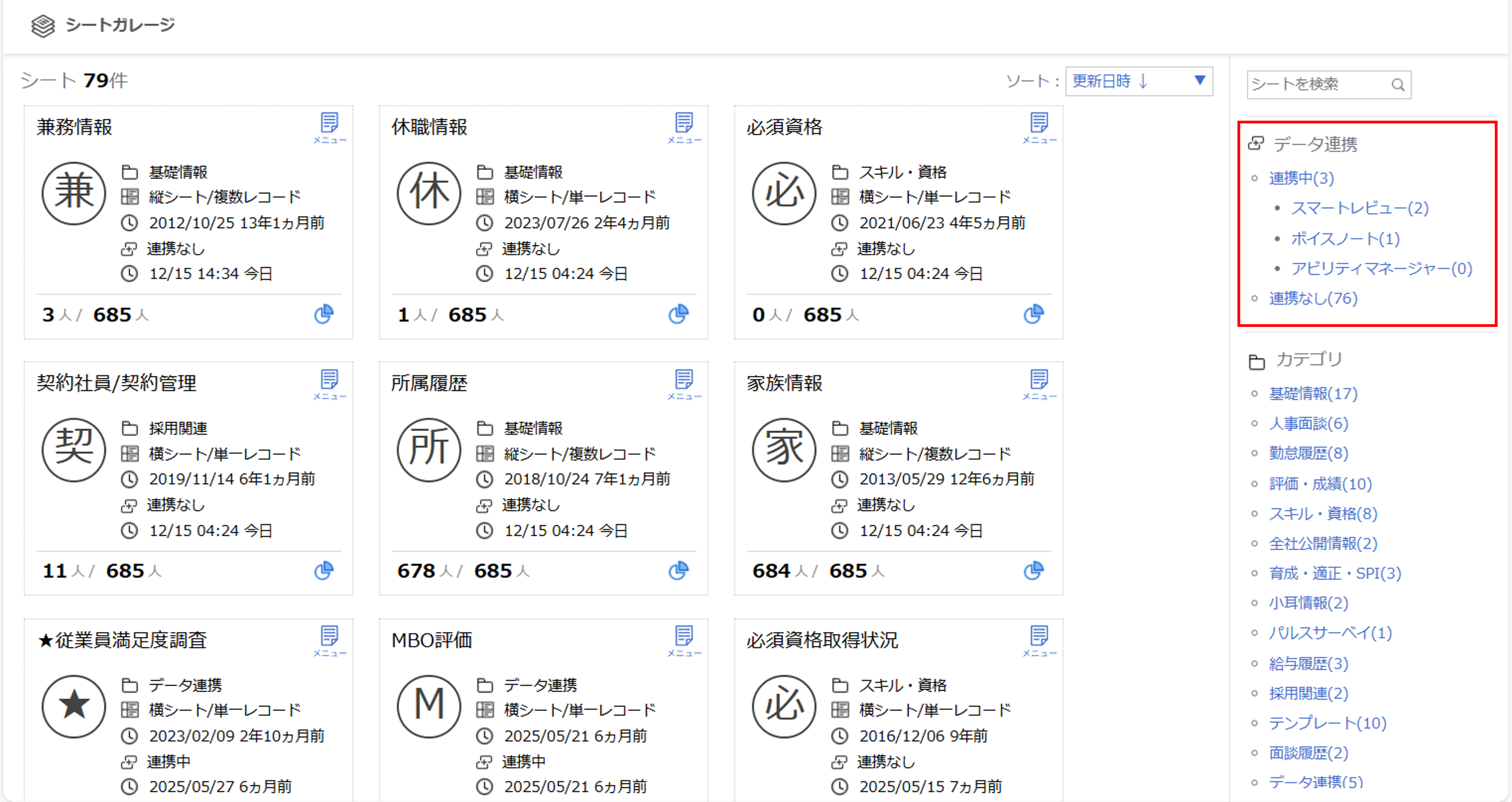Click search magnifier icon in sheet search
This screenshot has height=802, width=1512.
click(x=1398, y=85)
